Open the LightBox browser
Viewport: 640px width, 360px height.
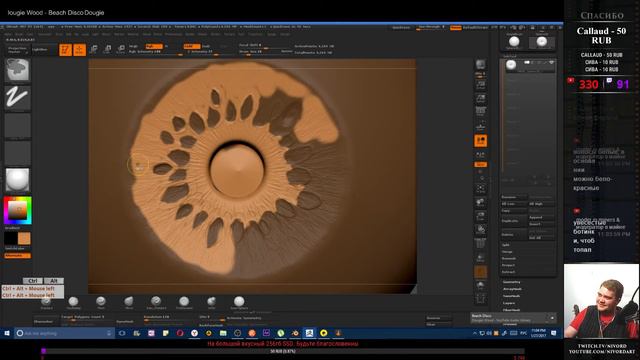(40, 49)
